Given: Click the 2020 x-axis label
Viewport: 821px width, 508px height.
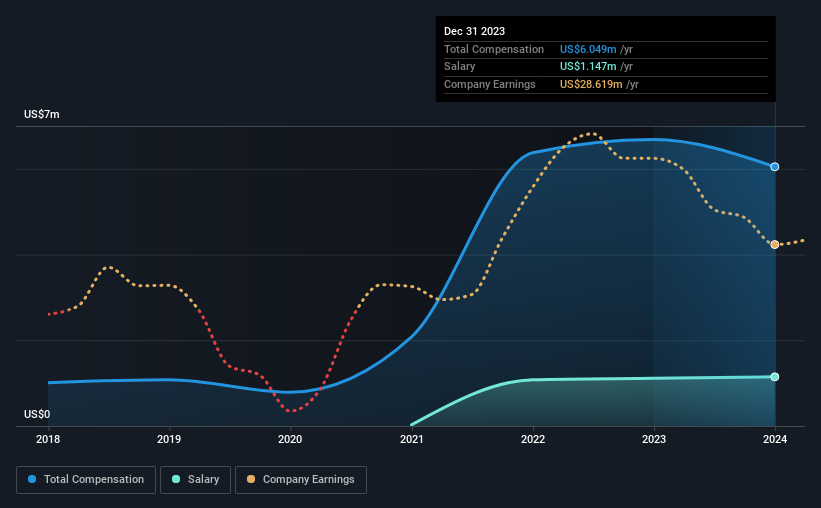Looking at the screenshot, I should [290, 439].
